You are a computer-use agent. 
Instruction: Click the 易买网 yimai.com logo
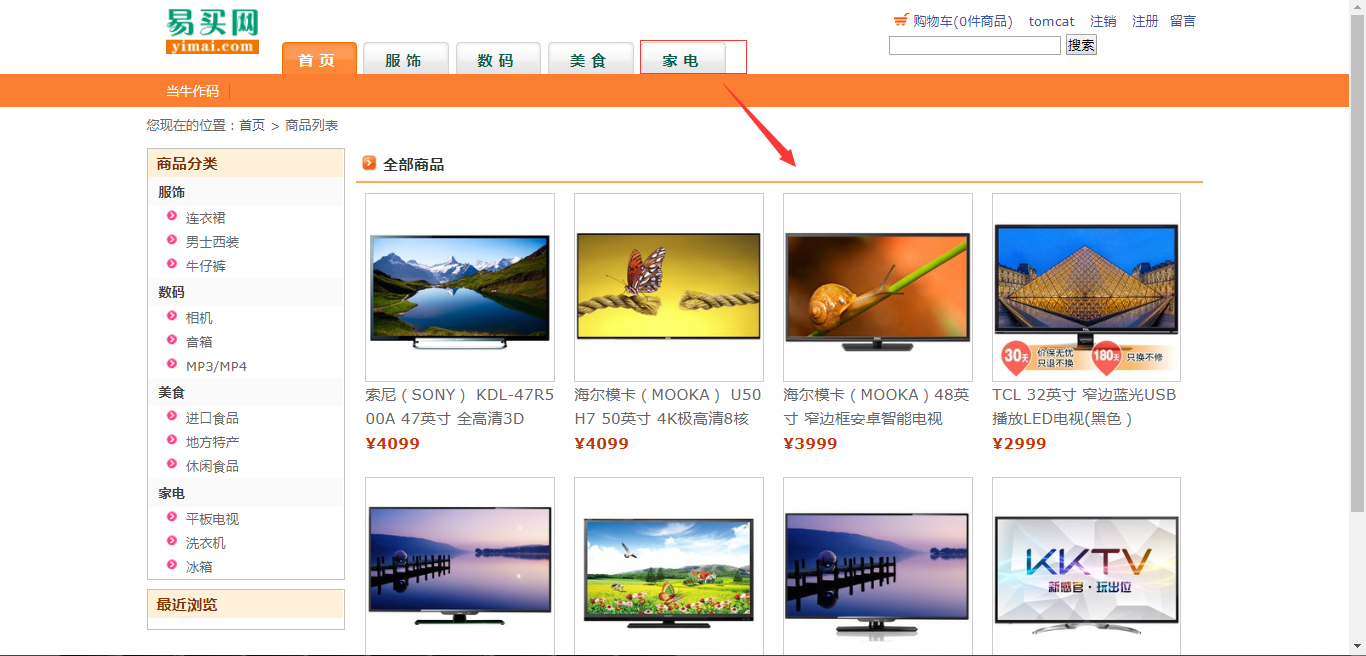[212, 31]
